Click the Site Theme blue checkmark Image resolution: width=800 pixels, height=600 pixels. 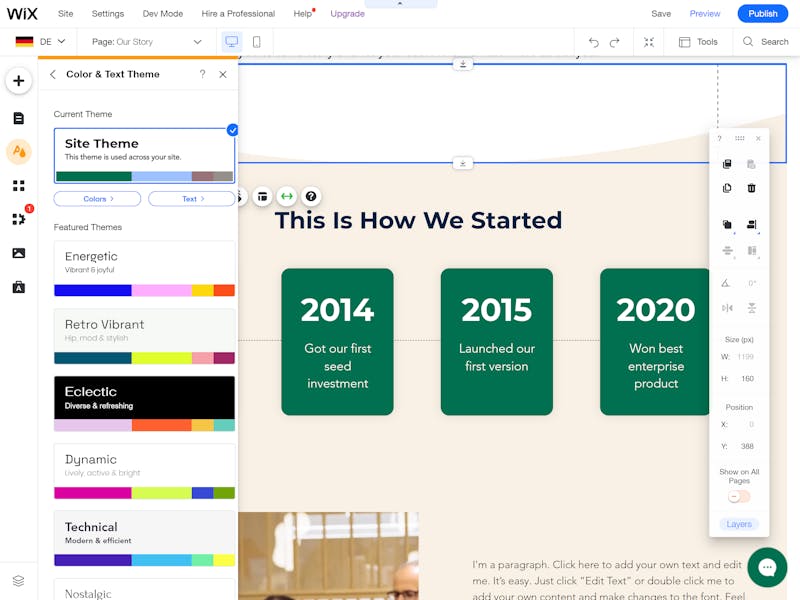(x=233, y=130)
